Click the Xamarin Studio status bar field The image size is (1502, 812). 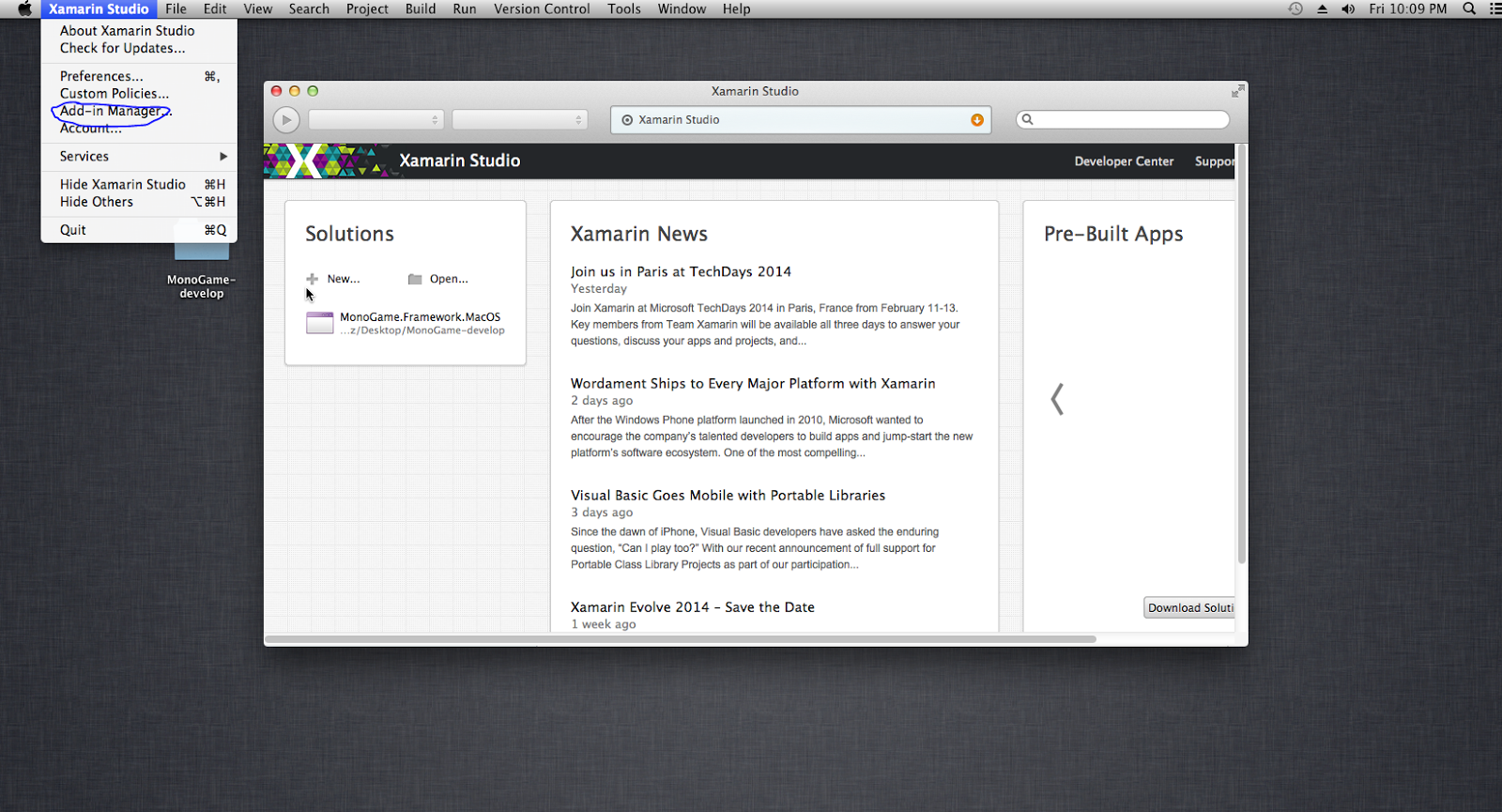801,120
